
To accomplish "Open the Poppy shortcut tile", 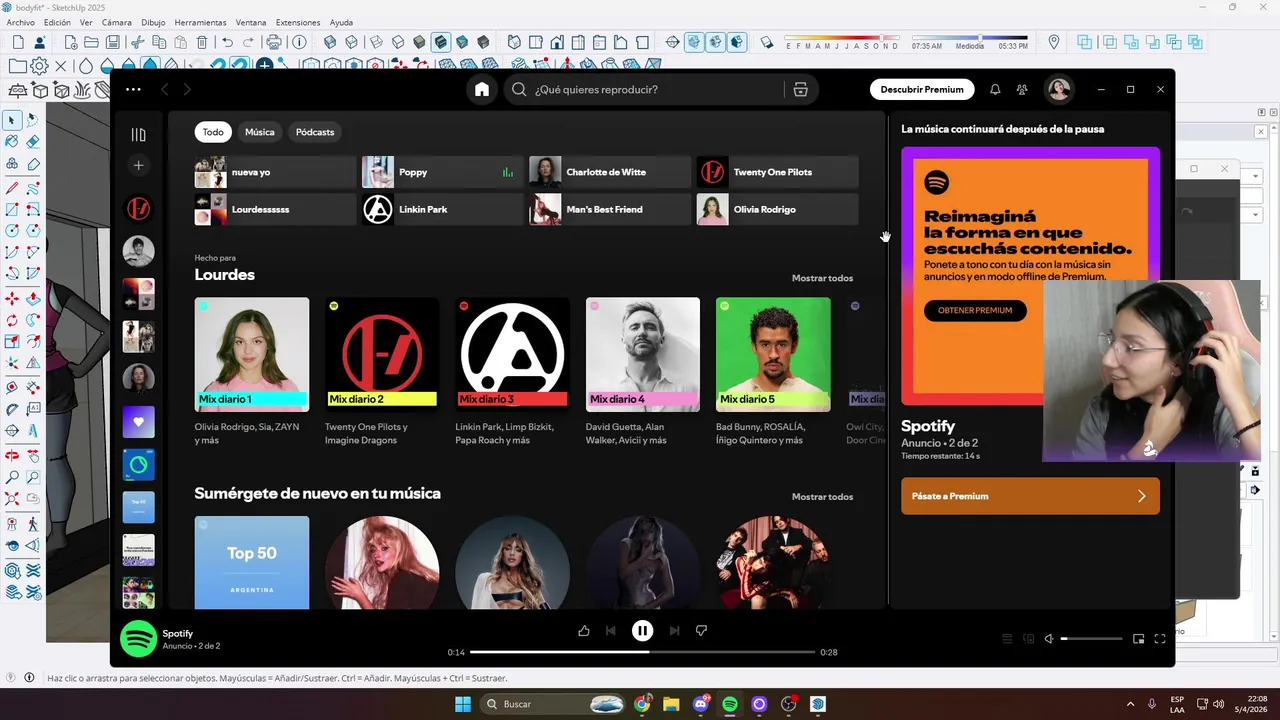I will point(443,172).
